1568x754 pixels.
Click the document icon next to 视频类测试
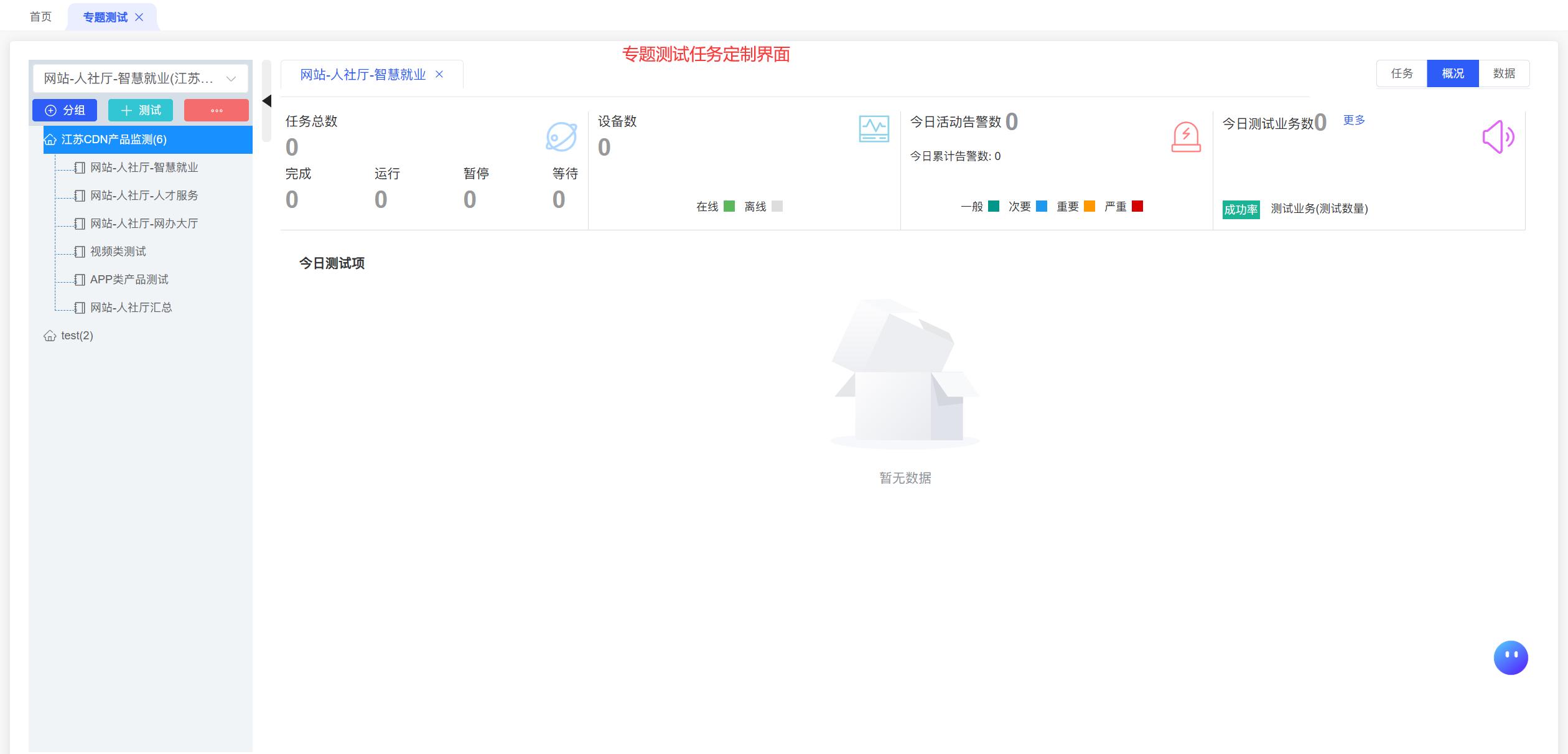[80, 252]
